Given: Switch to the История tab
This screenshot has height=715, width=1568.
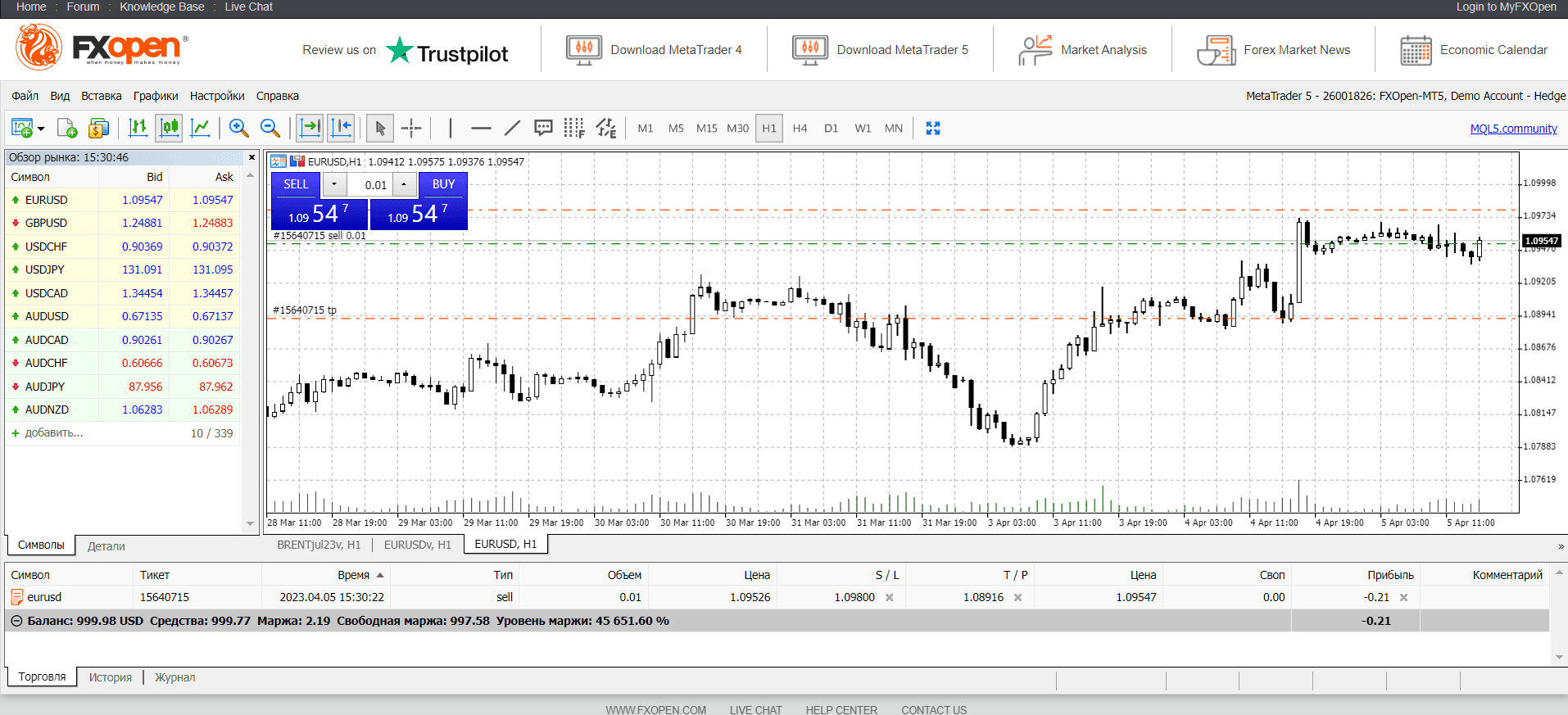Looking at the screenshot, I should coord(111,677).
